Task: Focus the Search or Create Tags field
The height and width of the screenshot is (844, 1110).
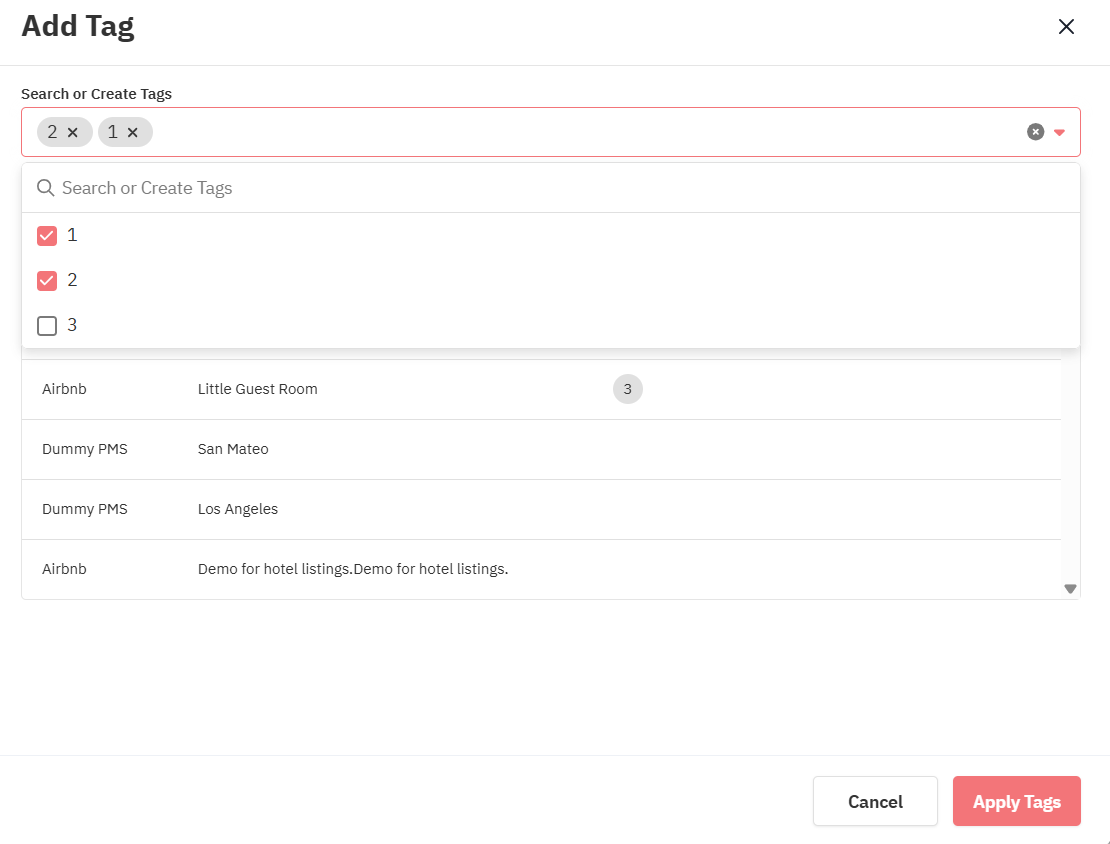Action: [560, 188]
